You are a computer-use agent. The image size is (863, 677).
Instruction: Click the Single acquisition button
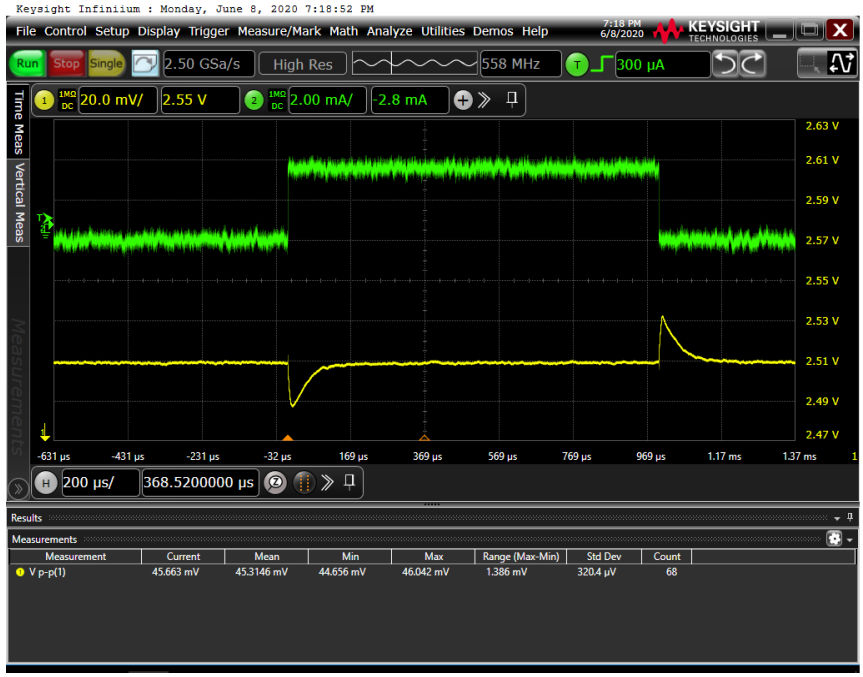106,64
